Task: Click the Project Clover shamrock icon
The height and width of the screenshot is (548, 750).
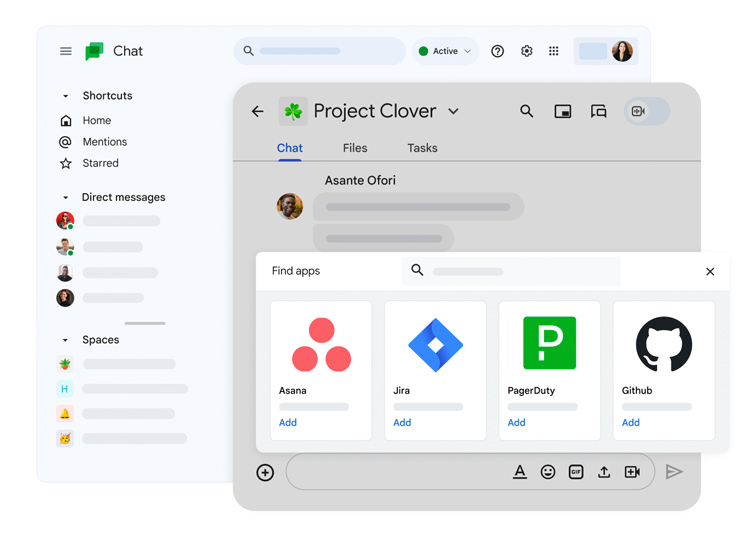Action: click(x=293, y=111)
